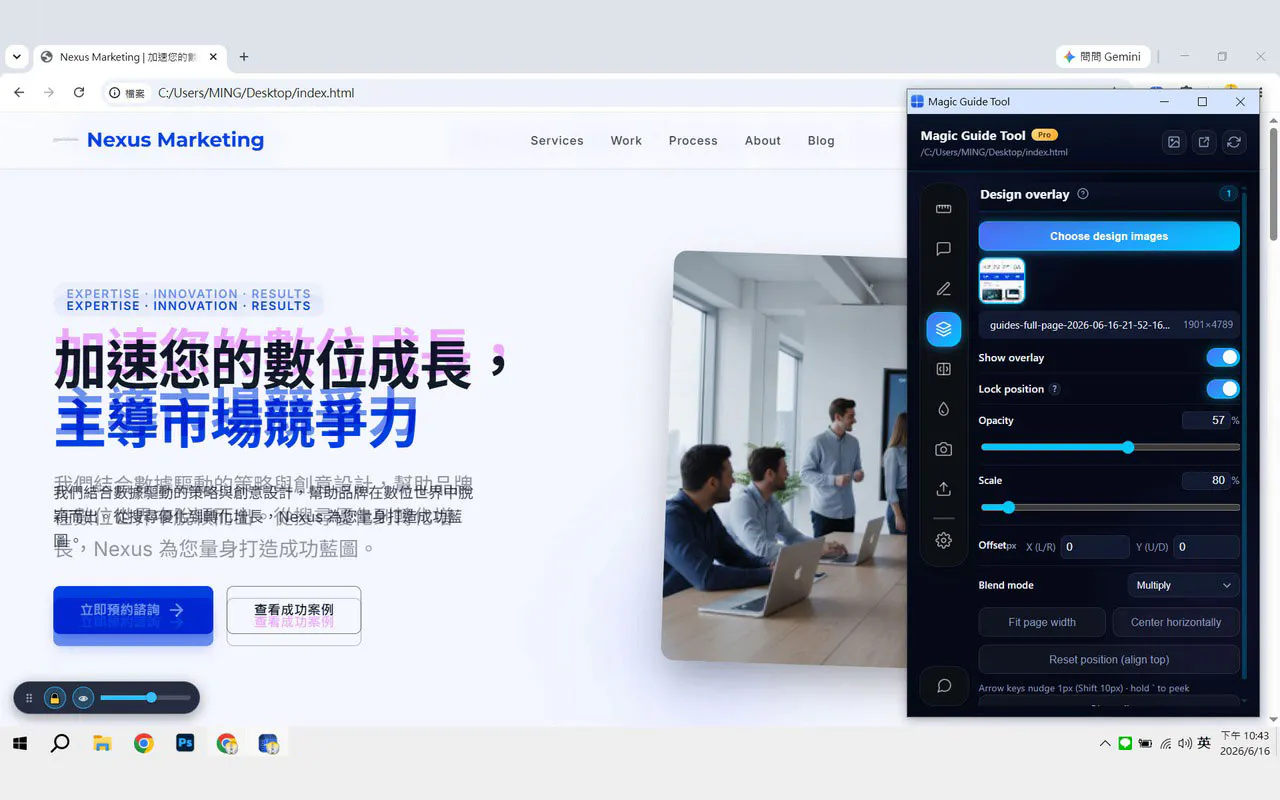Image resolution: width=1280 pixels, height=800 pixels.
Task: Open the Services nav item
Action: point(557,141)
